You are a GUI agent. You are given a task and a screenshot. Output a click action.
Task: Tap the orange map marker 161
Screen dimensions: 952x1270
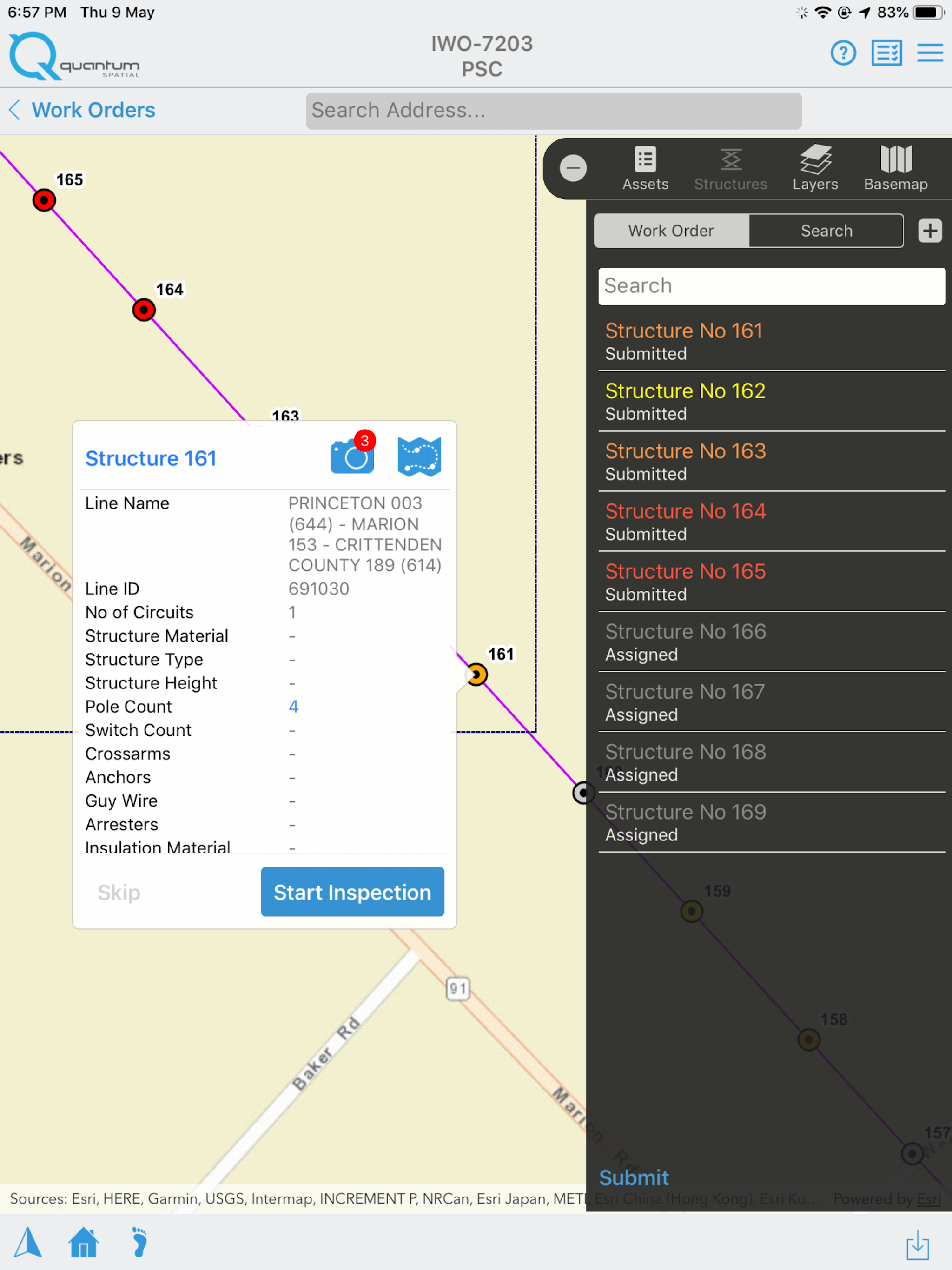[x=476, y=675]
